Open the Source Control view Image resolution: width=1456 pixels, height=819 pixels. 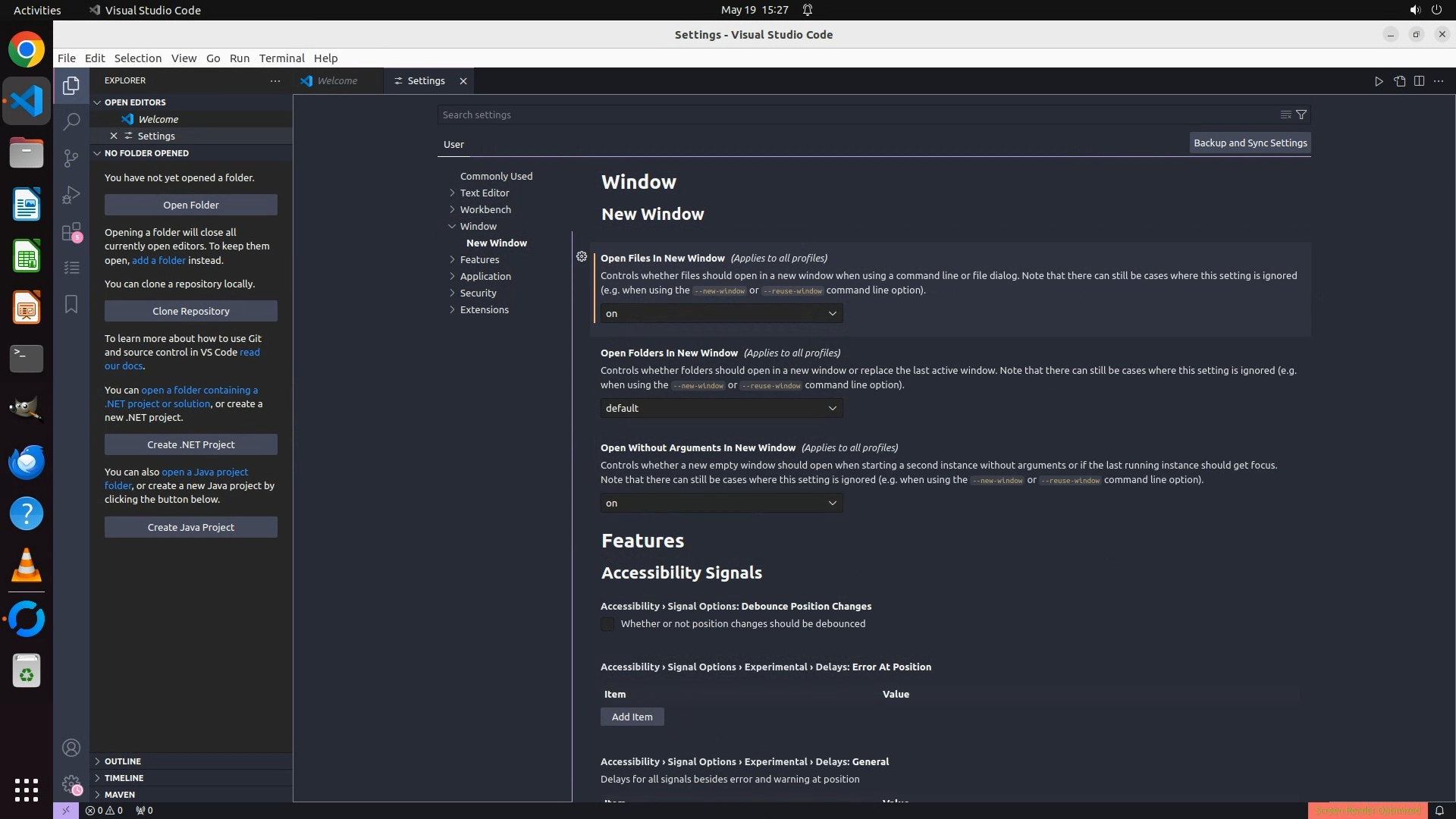71,158
